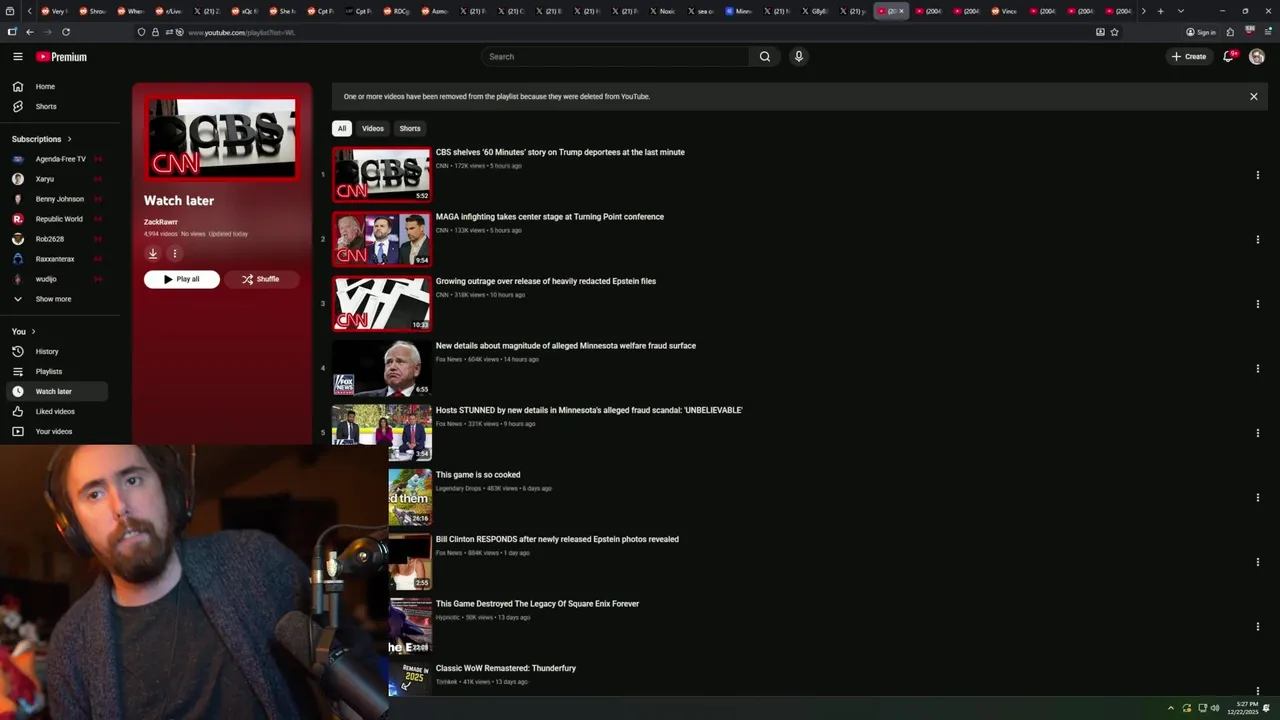Click the browser address bar URL

pos(241,33)
